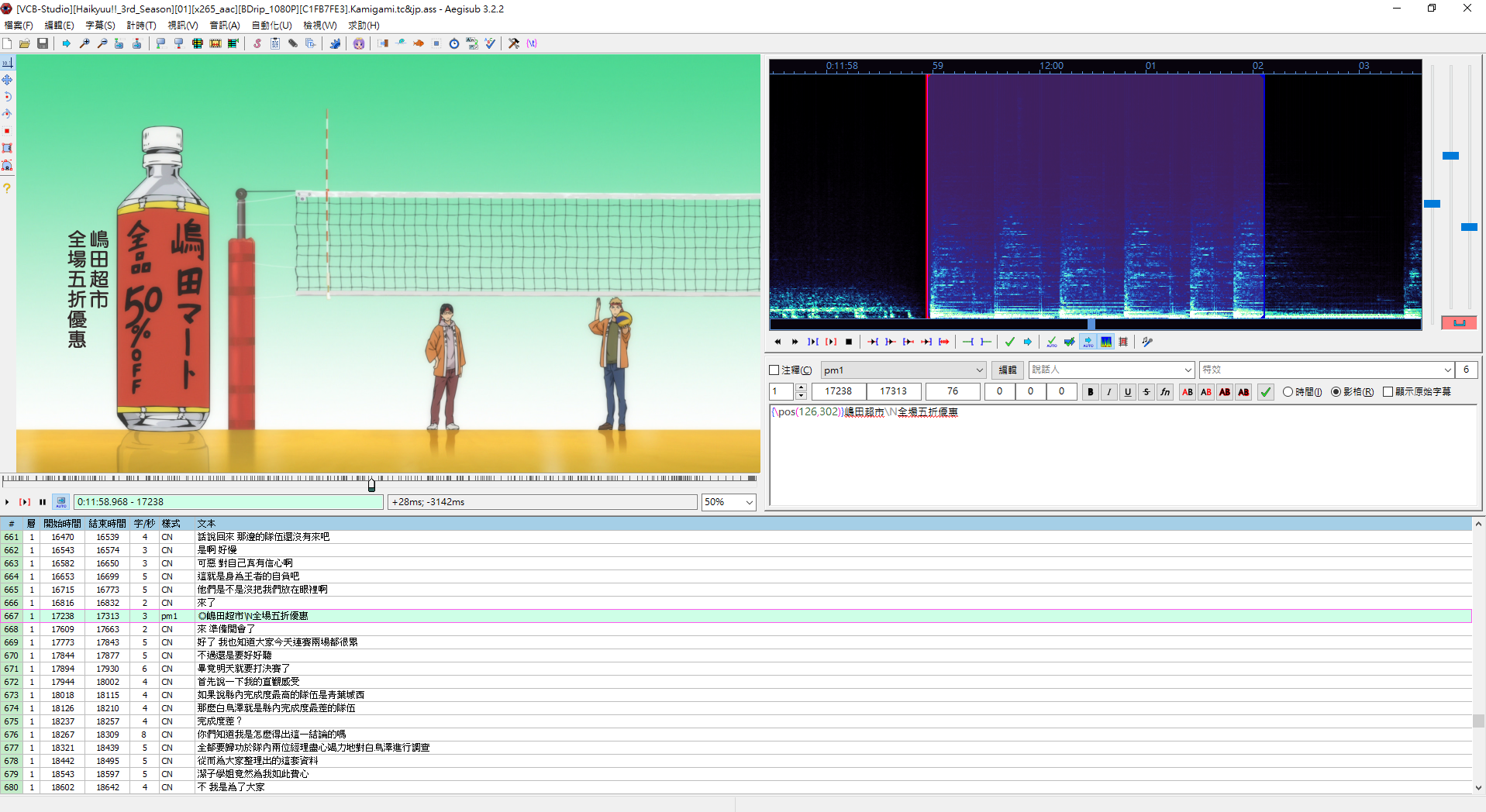This screenshot has height=812, width=1486.
Task: Enable 顯示原始字幕 checkbox
Action: click(x=1388, y=392)
